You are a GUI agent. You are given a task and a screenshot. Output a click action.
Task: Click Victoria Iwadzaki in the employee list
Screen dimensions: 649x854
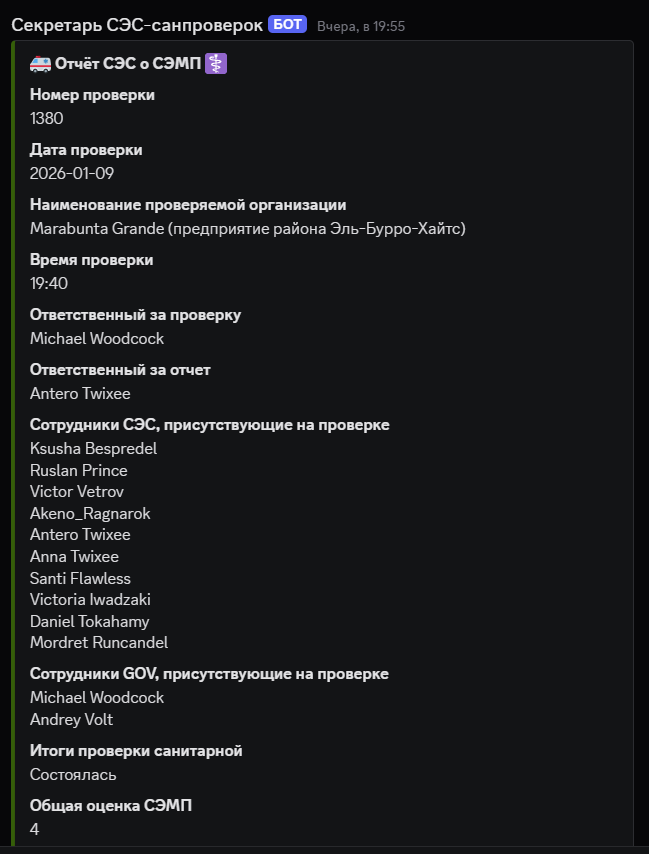click(90, 600)
